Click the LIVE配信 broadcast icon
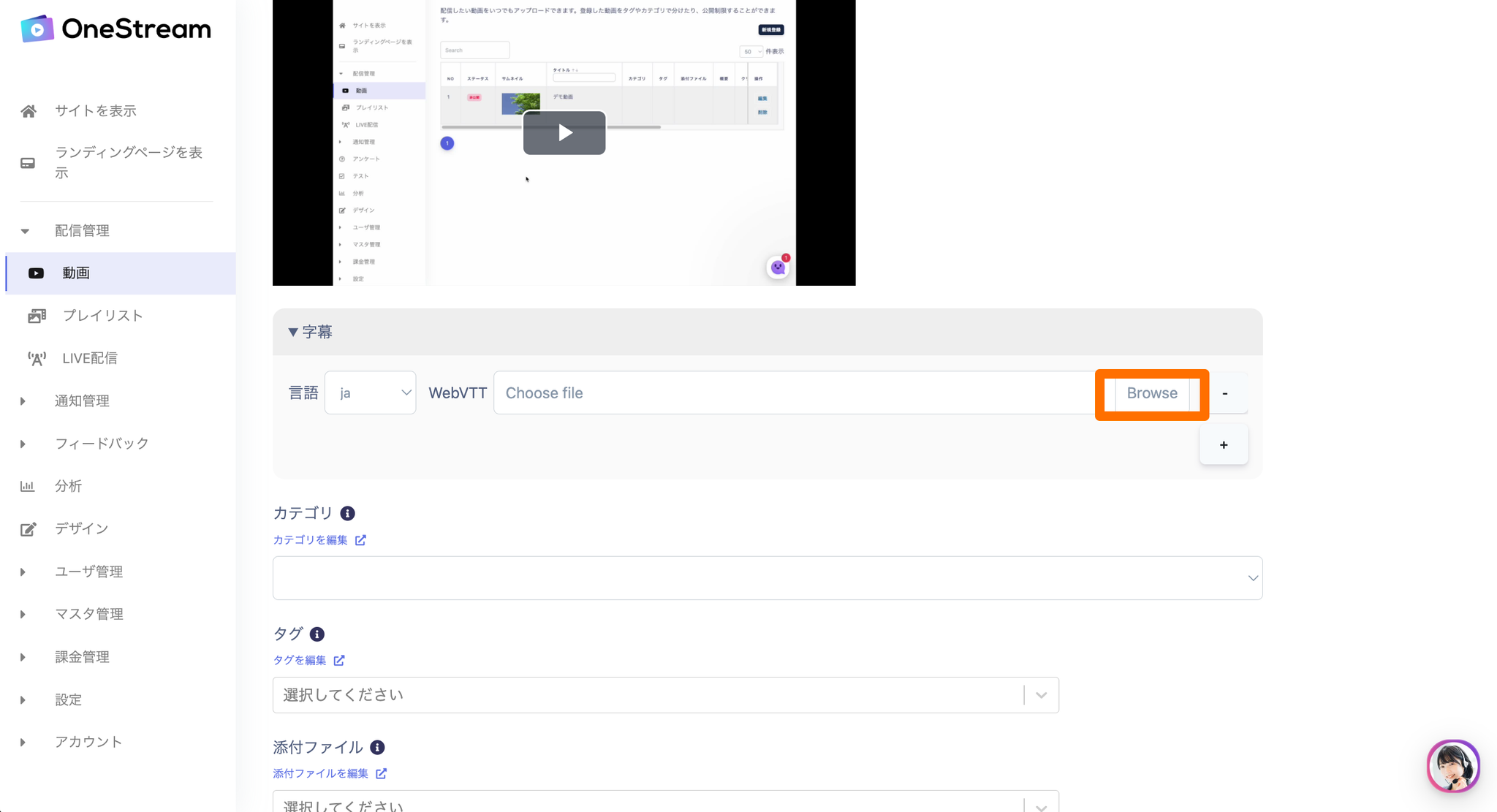Image resolution: width=1497 pixels, height=812 pixels. tap(37, 359)
